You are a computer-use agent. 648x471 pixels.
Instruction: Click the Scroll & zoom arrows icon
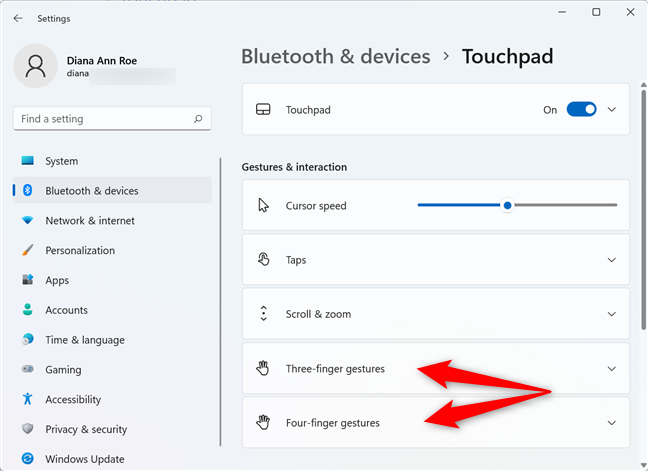[x=263, y=314]
